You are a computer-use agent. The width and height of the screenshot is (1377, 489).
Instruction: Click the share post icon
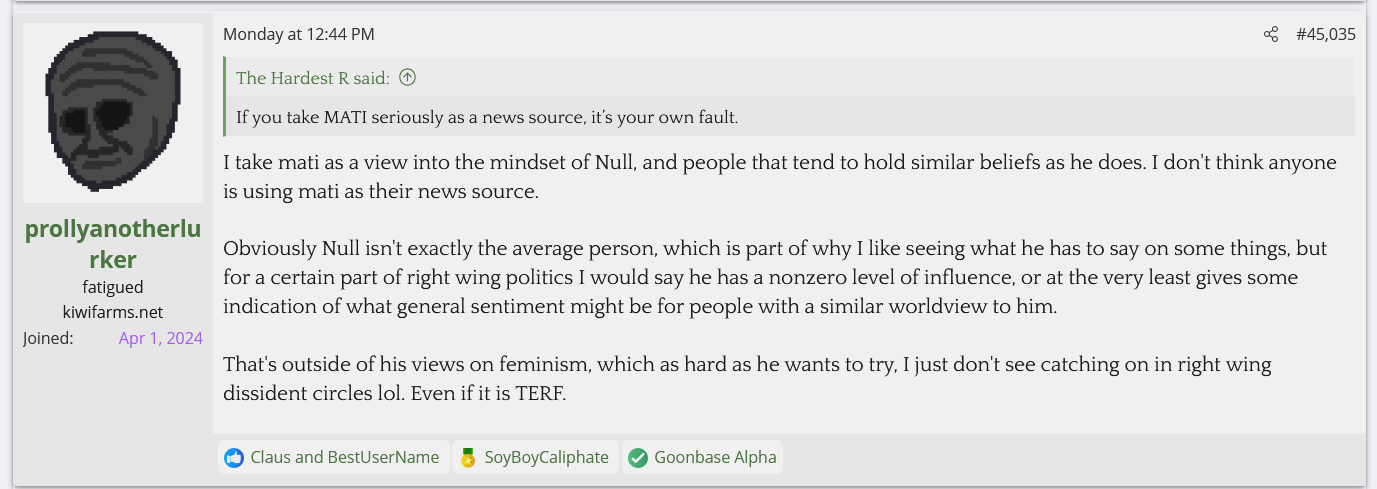click(x=1271, y=34)
